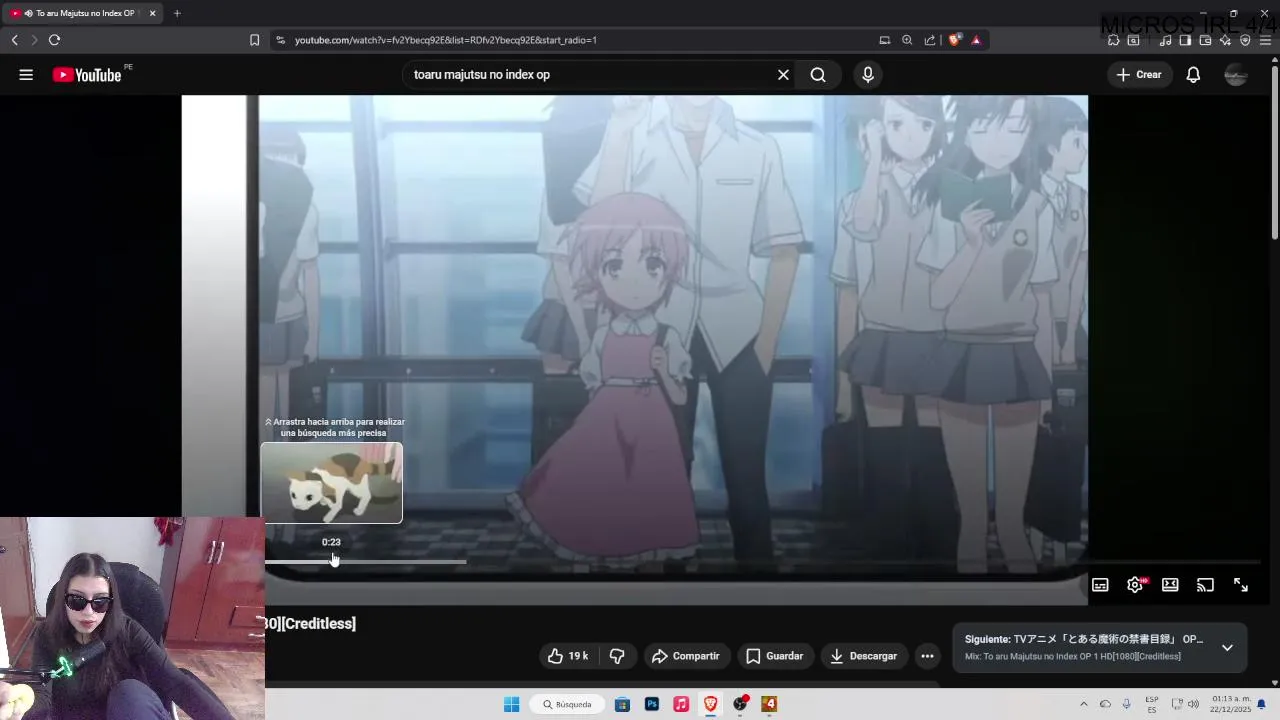Open the browser main menu
Image resolution: width=1280 pixels, height=720 pixels.
coord(1266,40)
